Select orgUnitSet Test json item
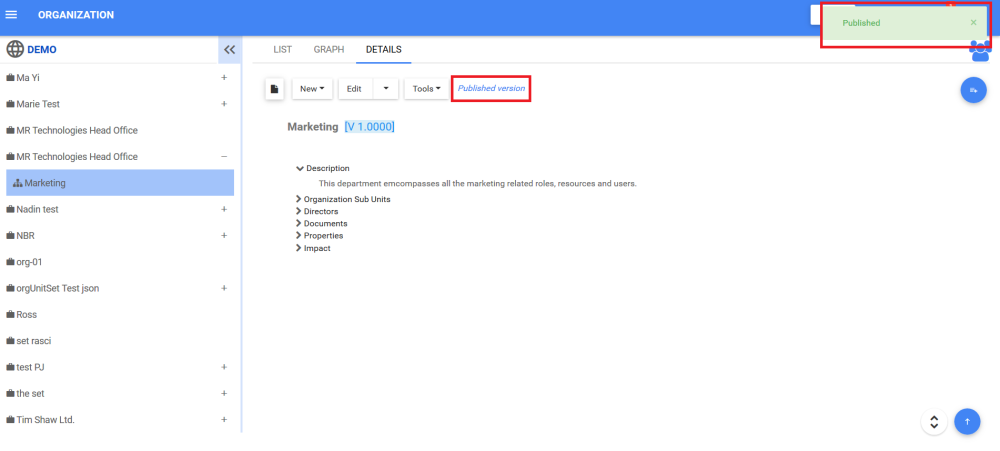Screen dimensions: 1000x451 click(x=57, y=288)
